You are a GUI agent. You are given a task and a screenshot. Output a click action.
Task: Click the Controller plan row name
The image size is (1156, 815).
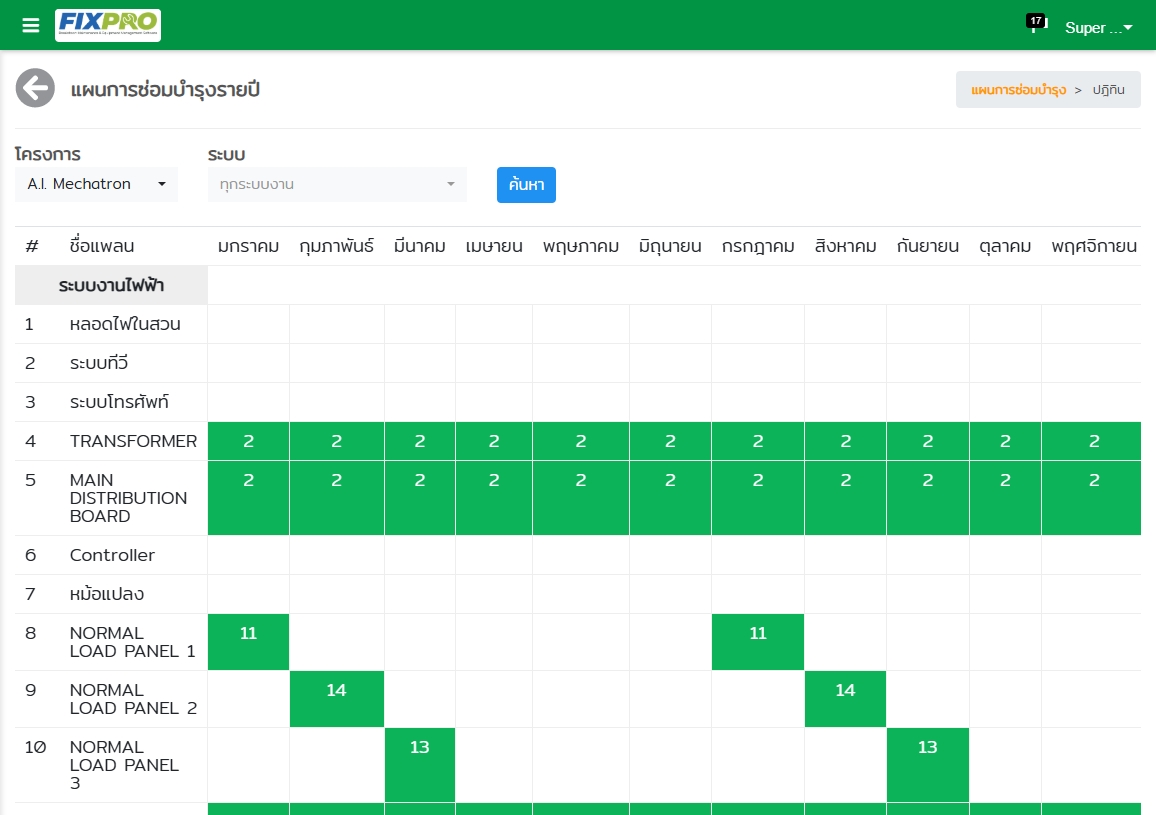[x=112, y=555]
